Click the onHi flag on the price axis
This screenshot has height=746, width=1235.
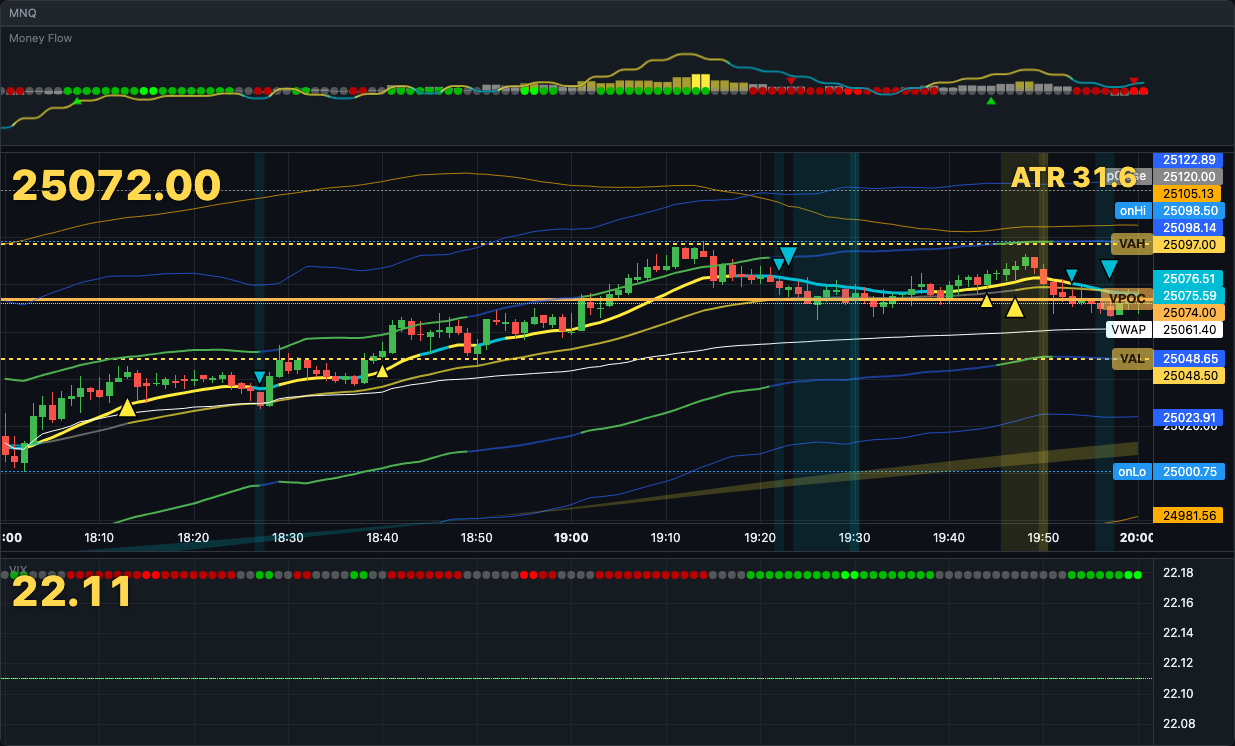[x=1131, y=211]
